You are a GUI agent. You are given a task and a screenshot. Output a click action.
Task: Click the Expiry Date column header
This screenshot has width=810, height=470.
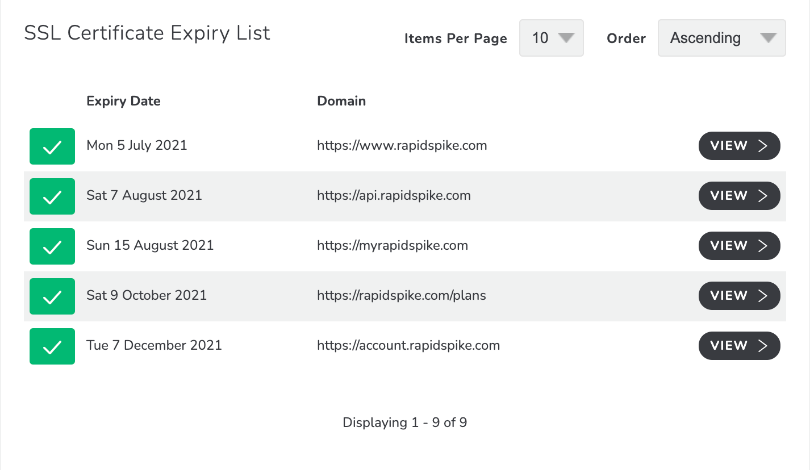[x=123, y=101]
